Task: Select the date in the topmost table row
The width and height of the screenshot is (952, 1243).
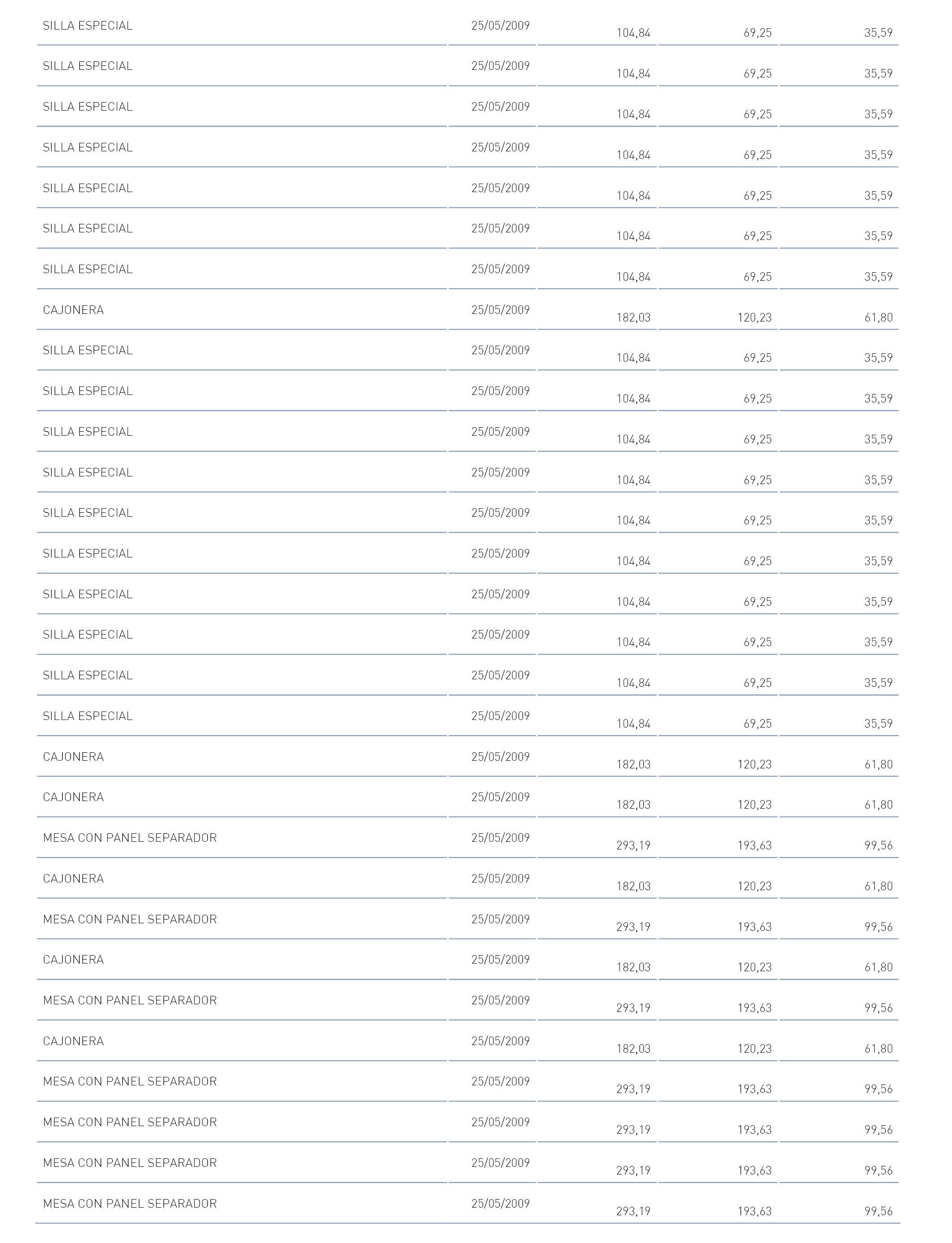Action: 500,26
